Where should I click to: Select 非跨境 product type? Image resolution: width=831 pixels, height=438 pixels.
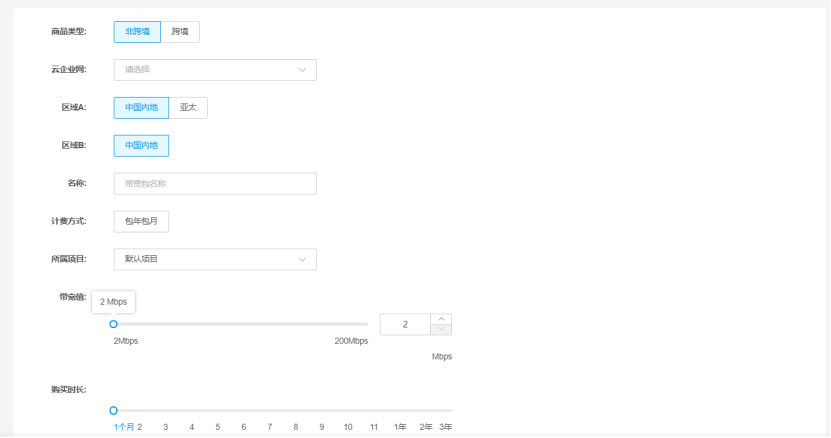137,32
